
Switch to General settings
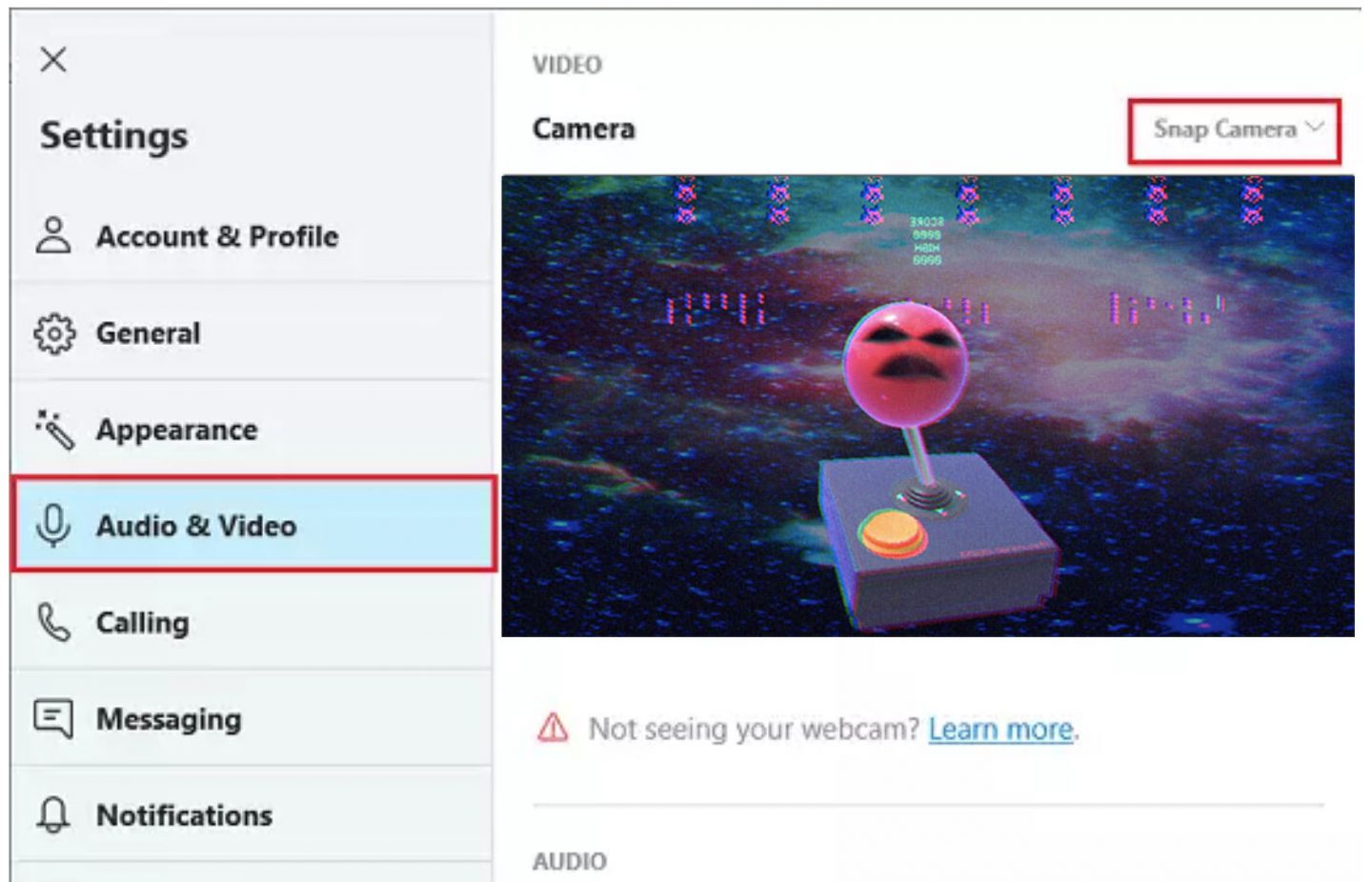click(148, 332)
